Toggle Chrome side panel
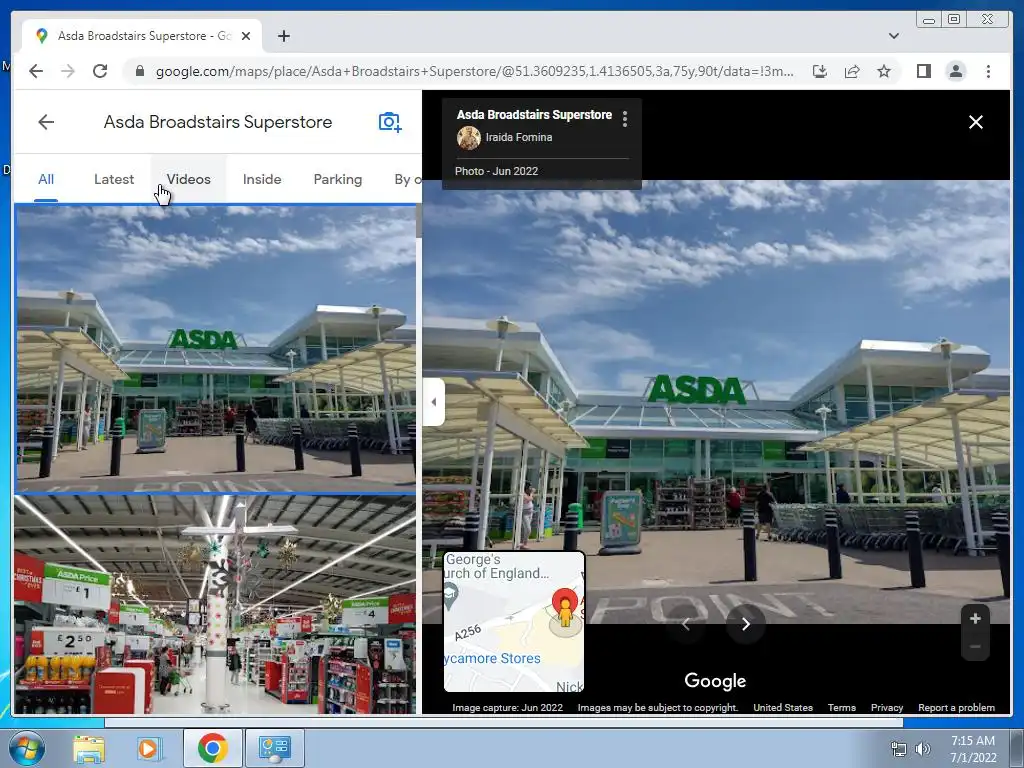 click(923, 71)
